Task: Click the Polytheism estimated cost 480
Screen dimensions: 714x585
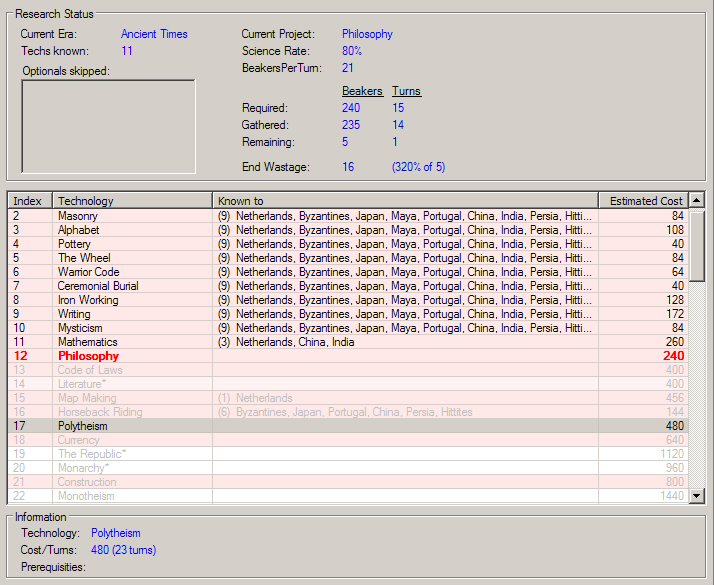Action: point(675,426)
